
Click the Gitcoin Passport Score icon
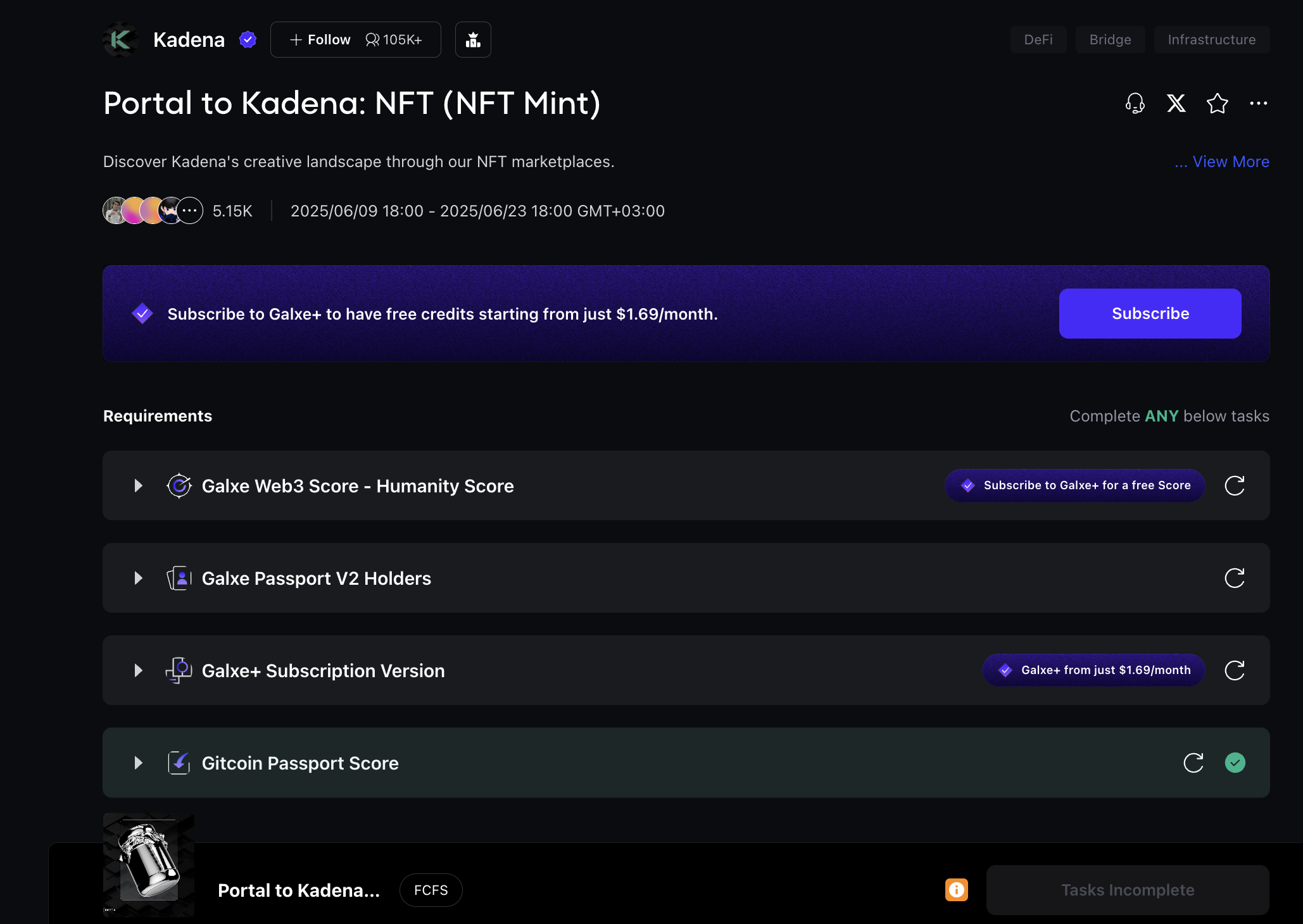[179, 763]
